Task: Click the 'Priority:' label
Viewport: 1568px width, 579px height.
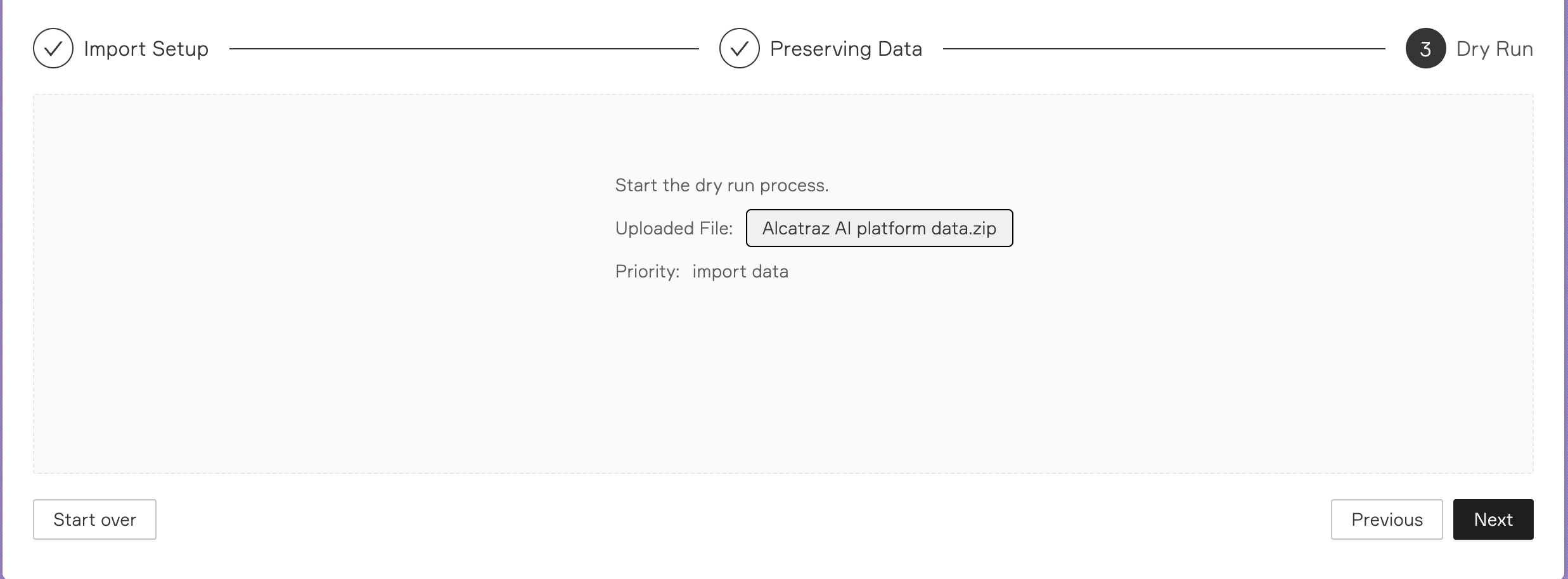Action: pos(647,271)
